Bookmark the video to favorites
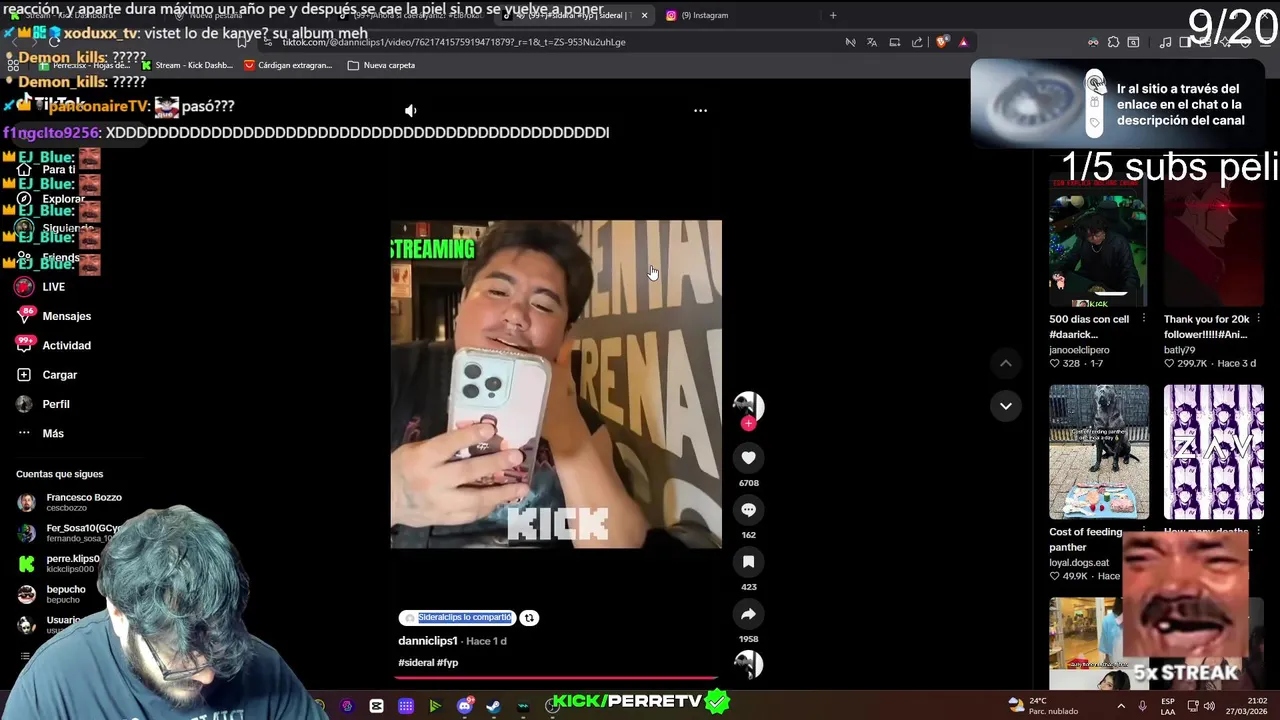The image size is (1280, 720). (x=748, y=562)
